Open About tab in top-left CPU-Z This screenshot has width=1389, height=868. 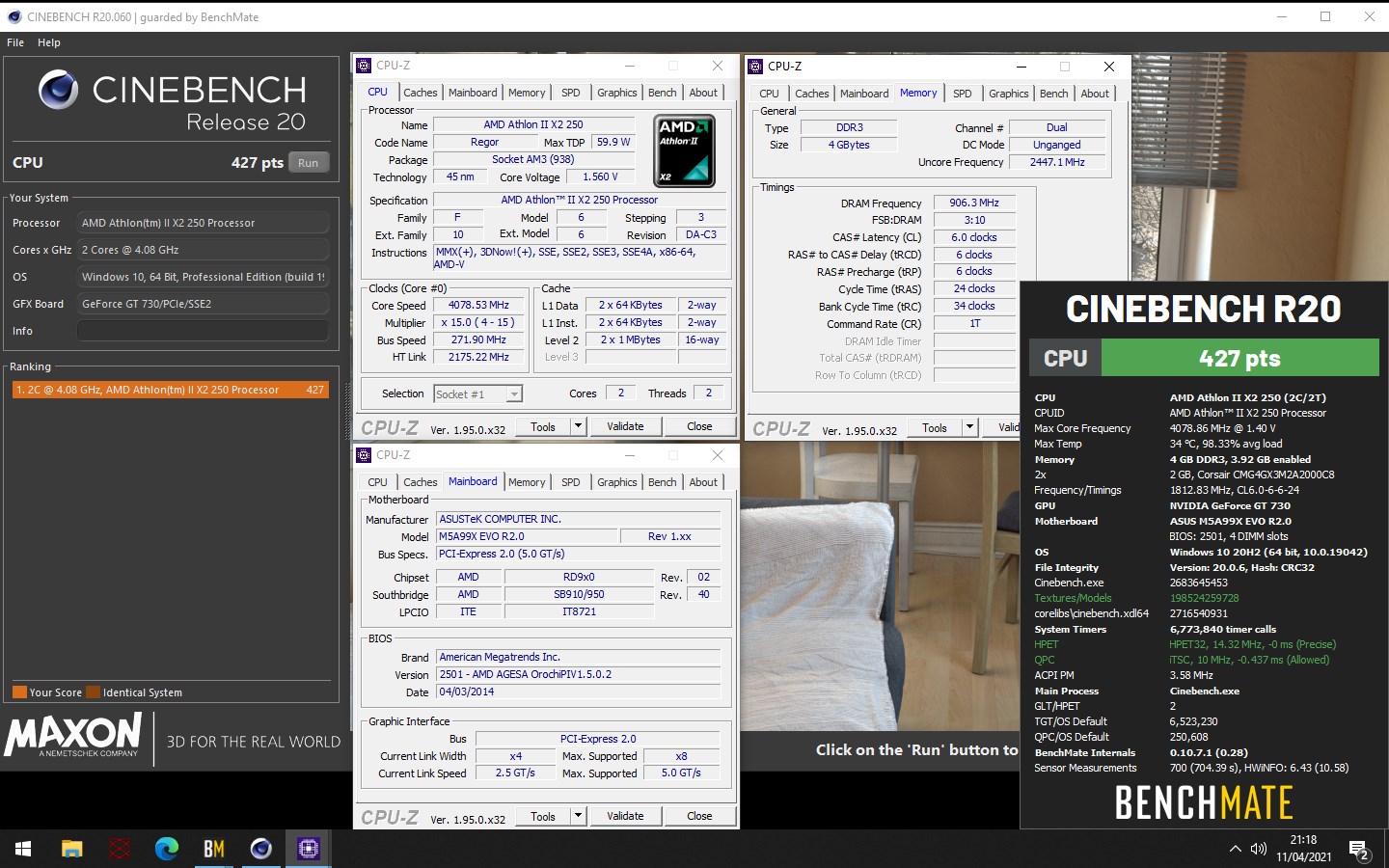coord(703,93)
